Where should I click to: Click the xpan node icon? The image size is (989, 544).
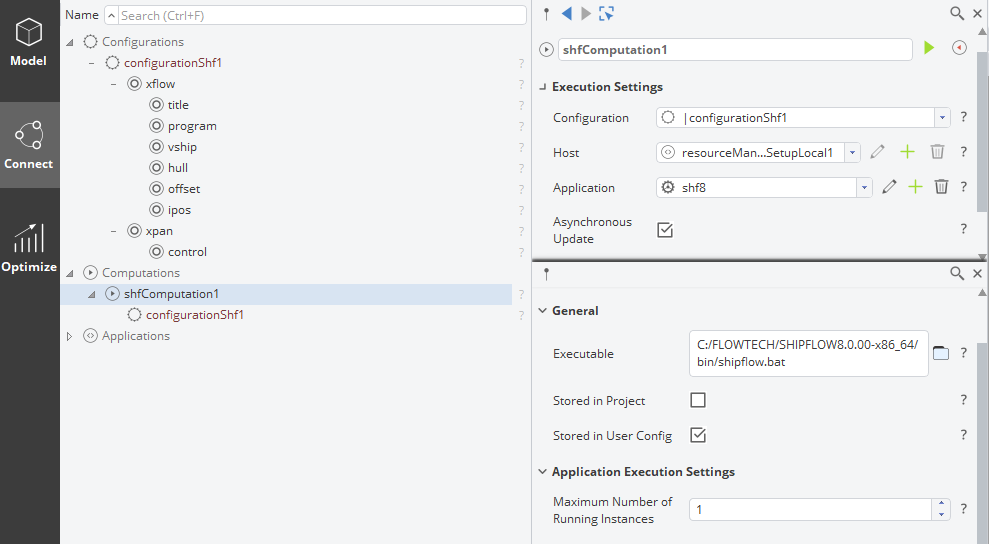(x=134, y=231)
